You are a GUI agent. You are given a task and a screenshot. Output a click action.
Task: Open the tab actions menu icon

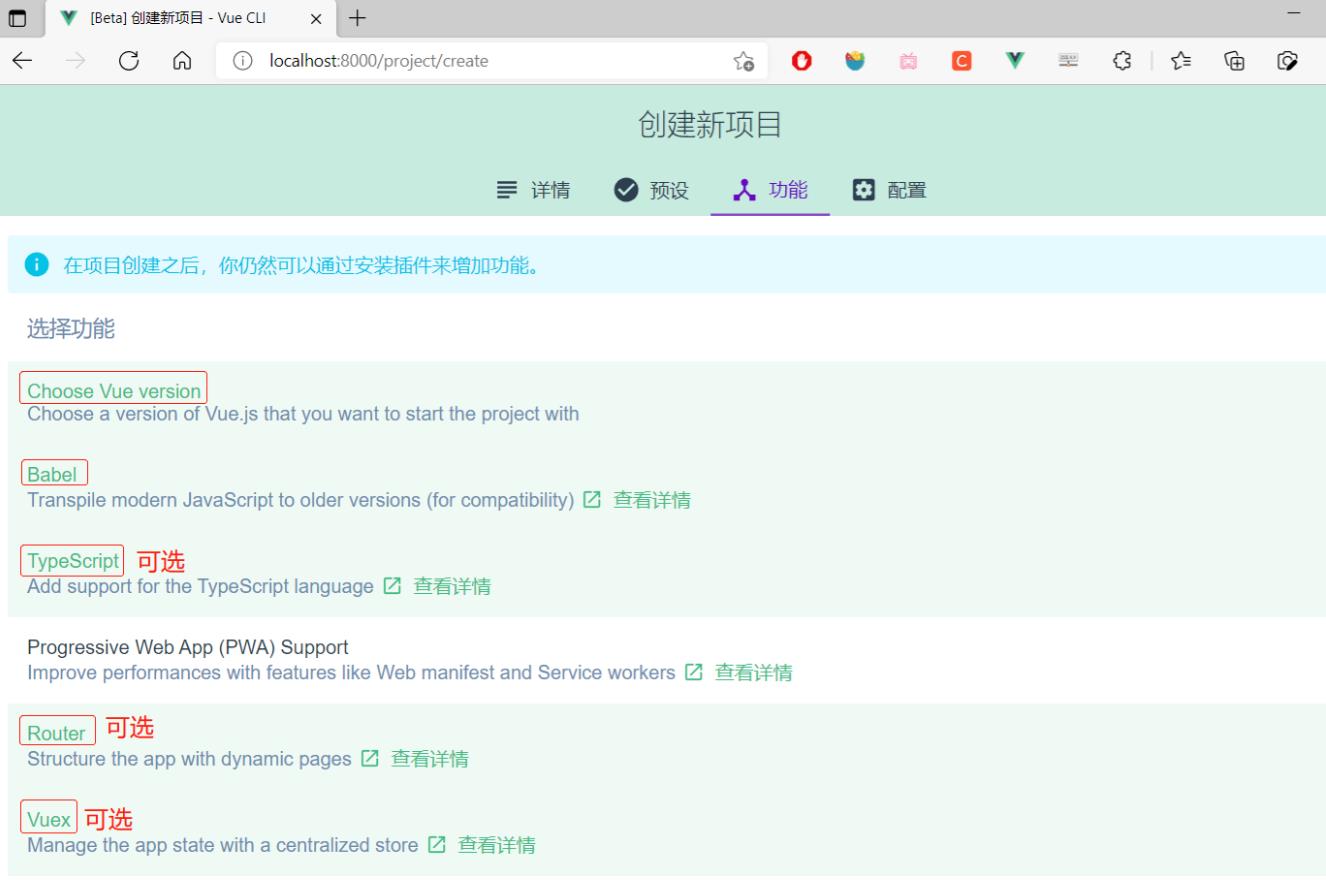17,18
